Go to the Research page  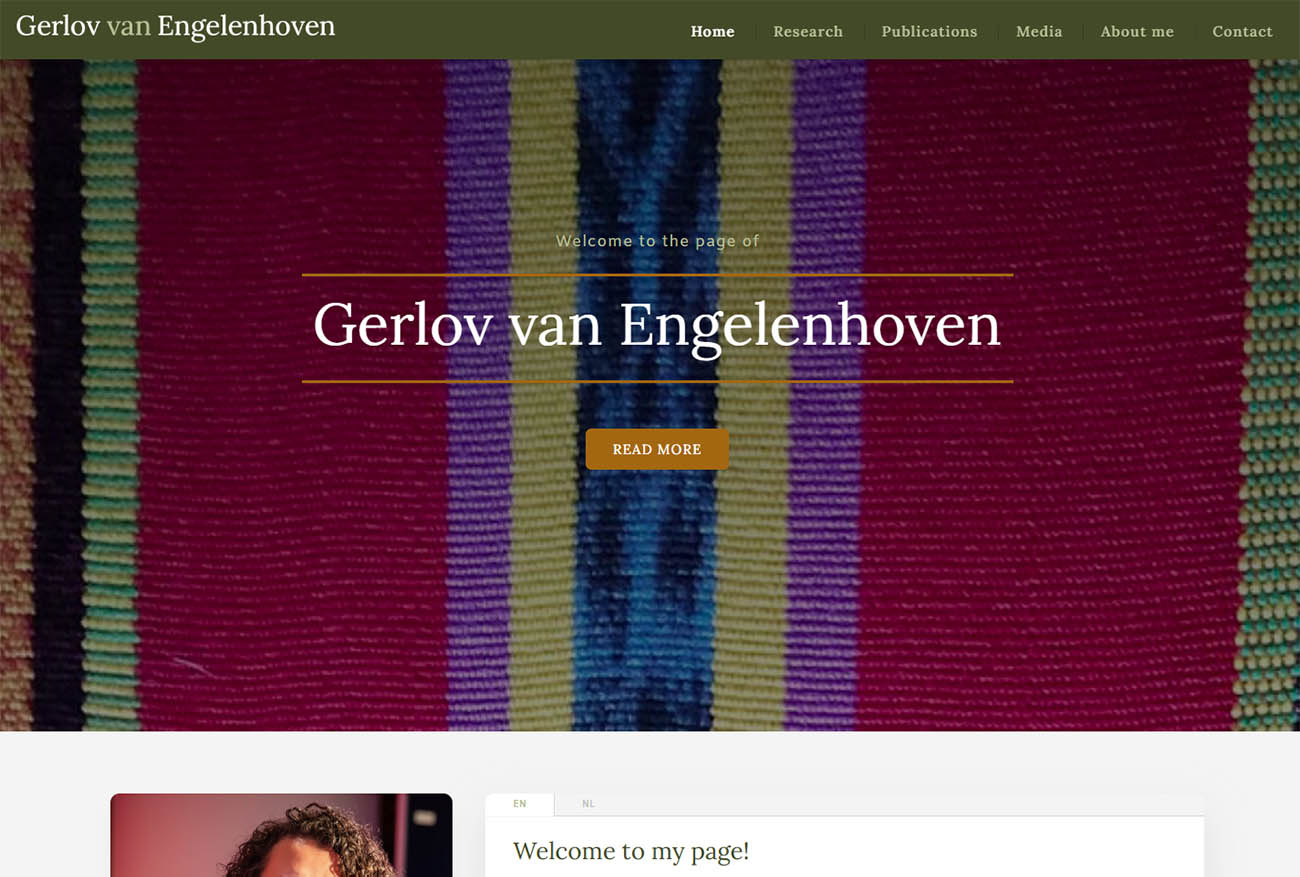click(x=808, y=31)
